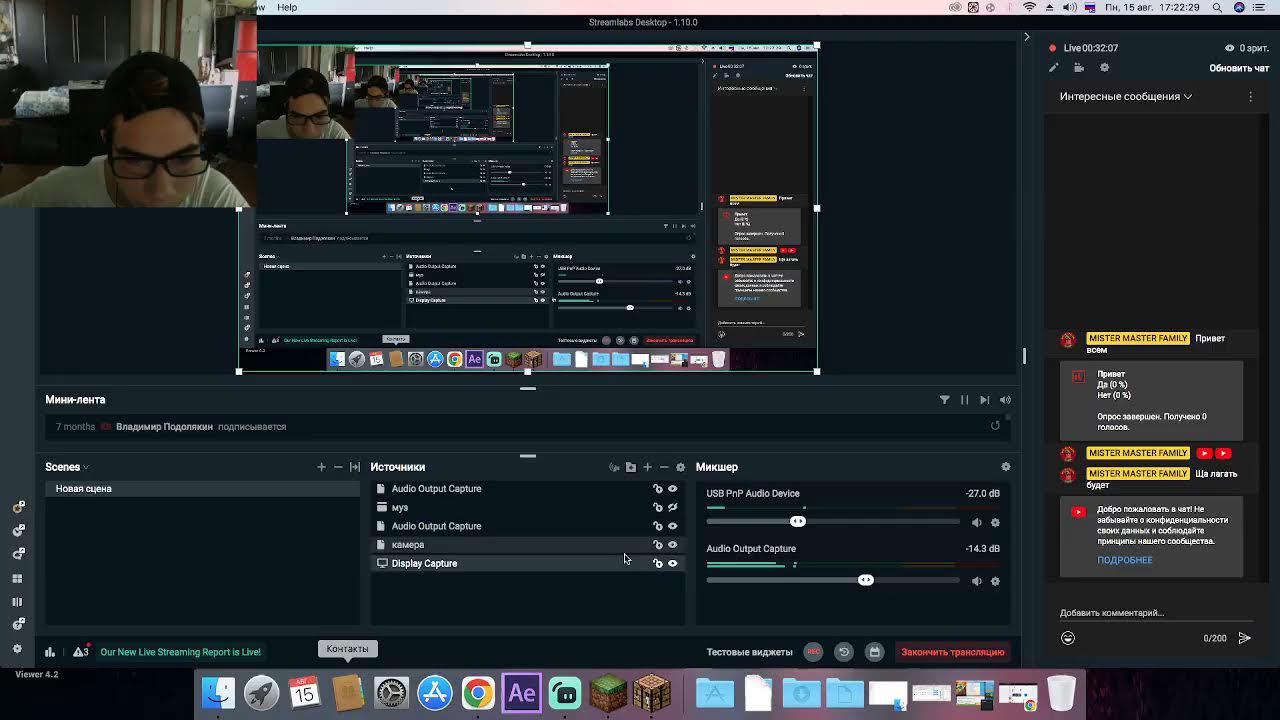Open performance stats icon in footer
The height and width of the screenshot is (720, 1280).
click(49, 652)
